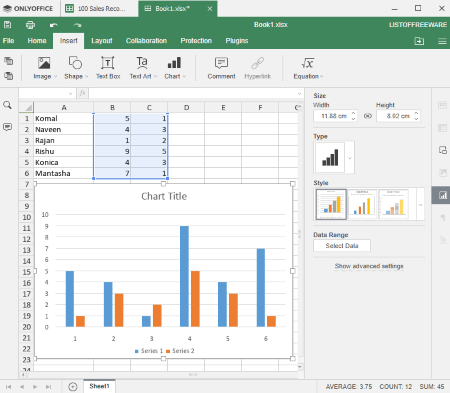Viewport: 450px width, 393px height.
Task: Open the chart settings sidebar icon
Action: pos(442,195)
